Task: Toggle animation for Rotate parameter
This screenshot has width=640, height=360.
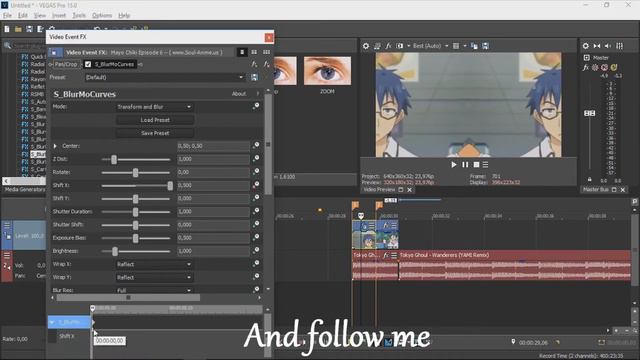Action: 256,171
